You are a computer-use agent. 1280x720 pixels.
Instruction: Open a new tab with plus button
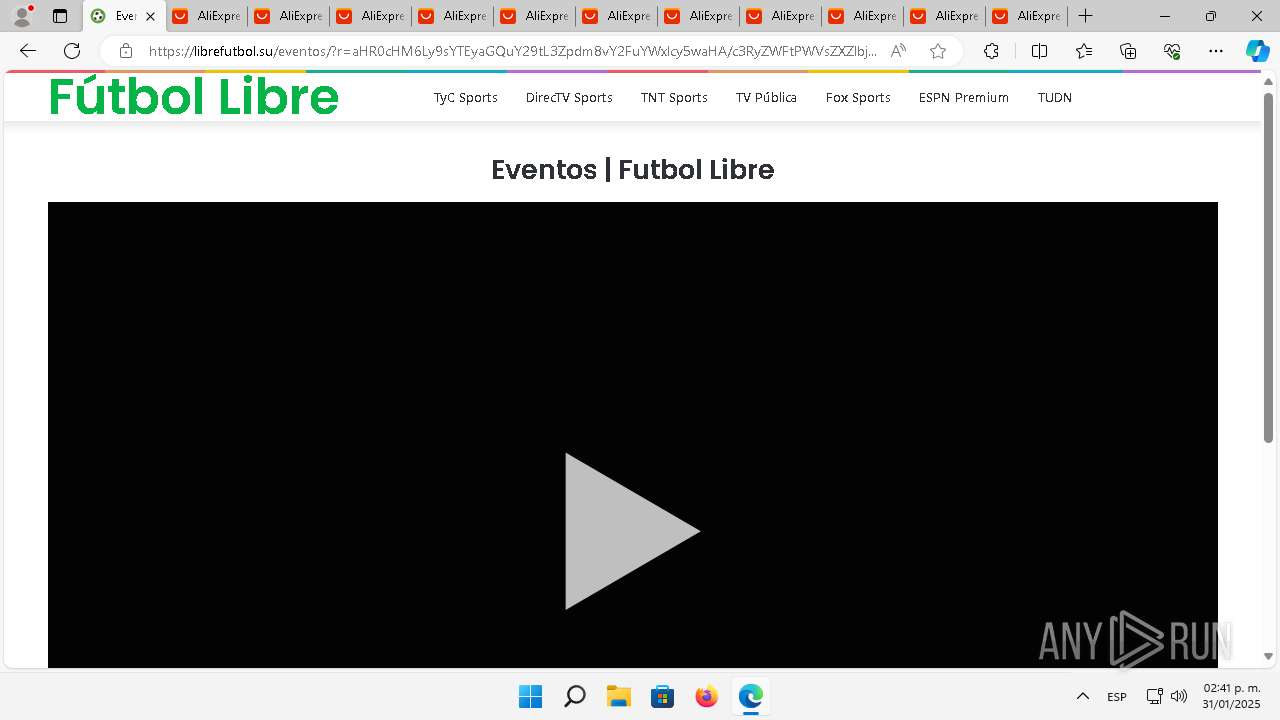[x=1085, y=16]
